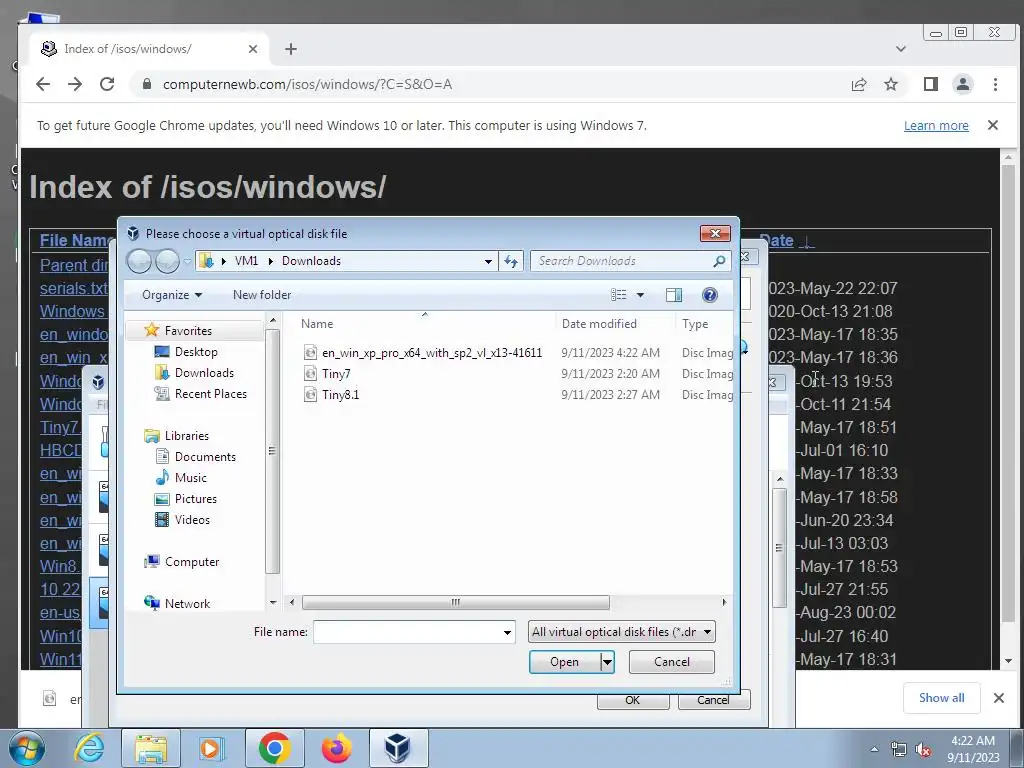The image size is (1024, 768).
Task: Select Music library in sidebar
Action: pos(181,478)
